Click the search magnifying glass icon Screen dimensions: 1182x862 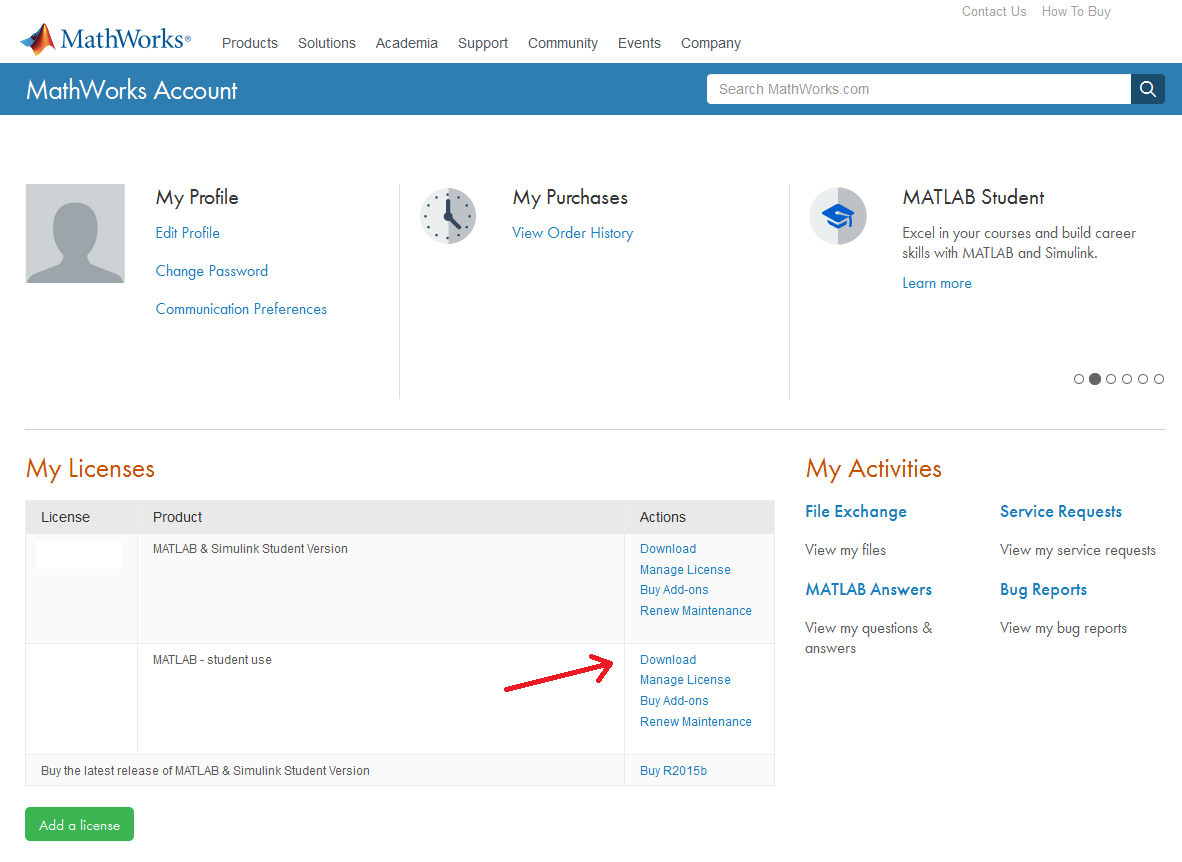pos(1147,89)
